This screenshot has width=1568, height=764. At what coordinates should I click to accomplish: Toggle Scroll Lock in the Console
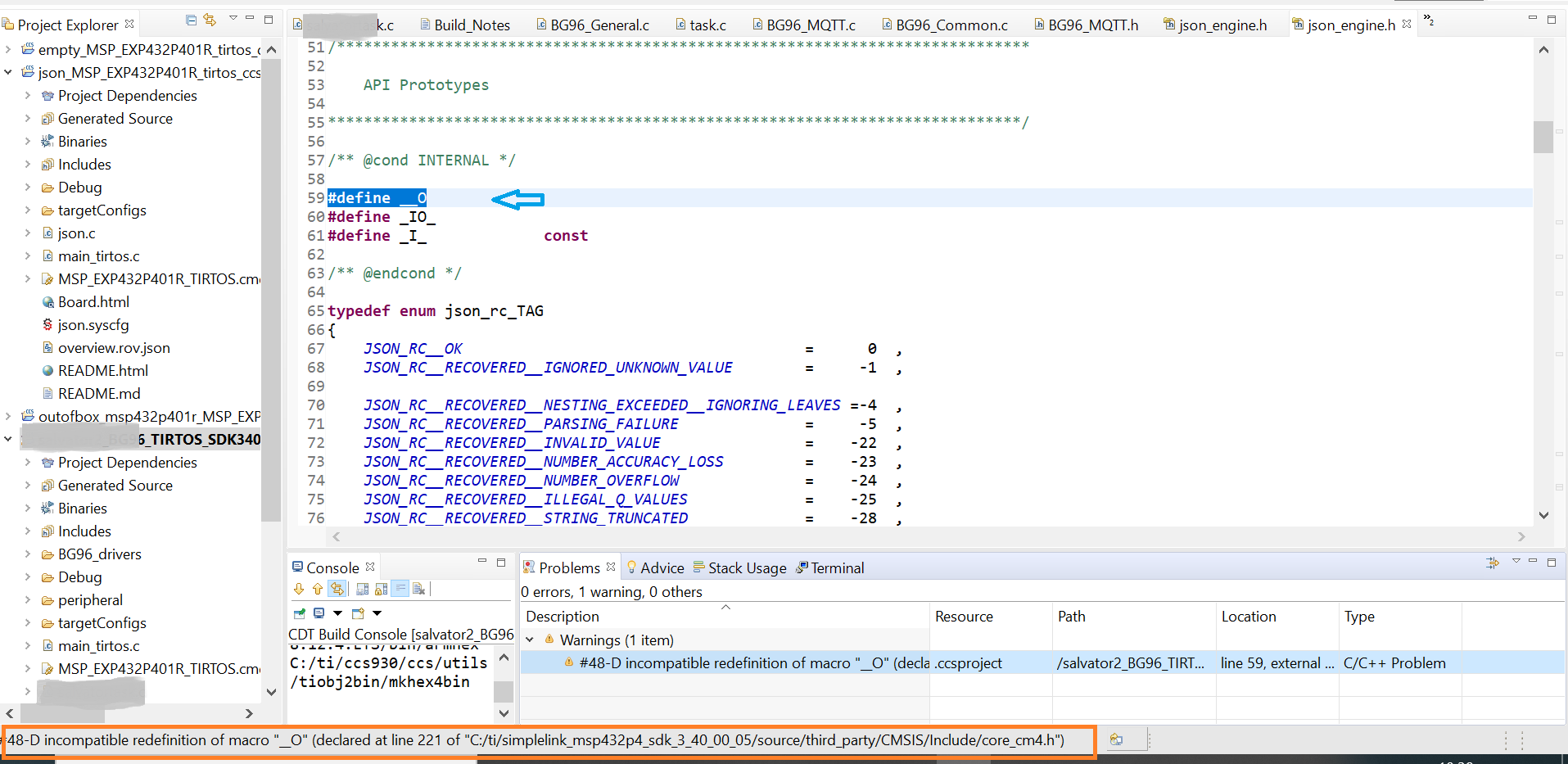[x=381, y=588]
